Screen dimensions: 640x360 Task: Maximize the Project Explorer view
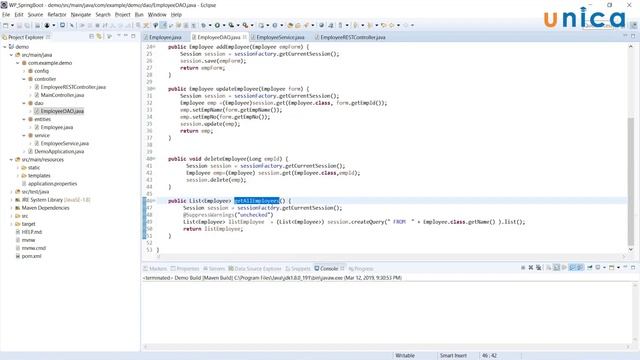[133, 36]
